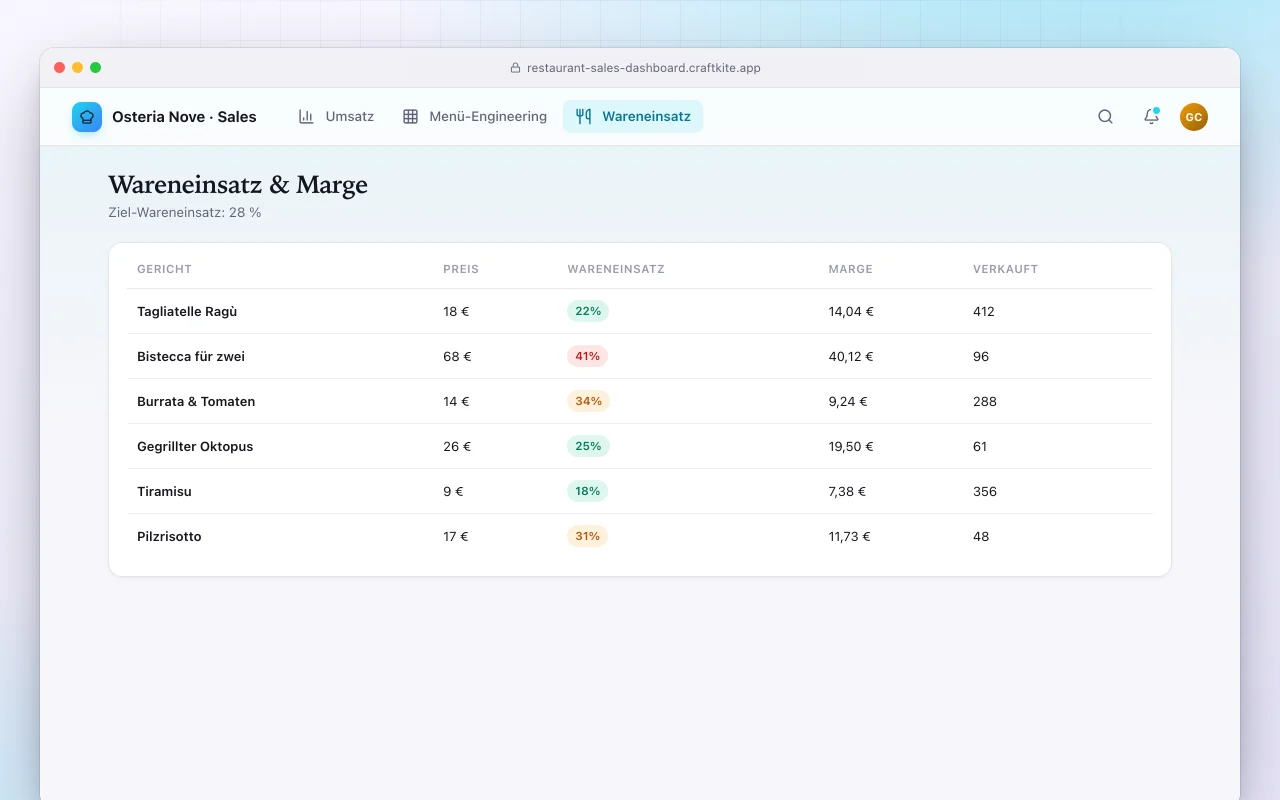Click the lock icon in address bar
This screenshot has height=800, width=1280.
point(516,68)
